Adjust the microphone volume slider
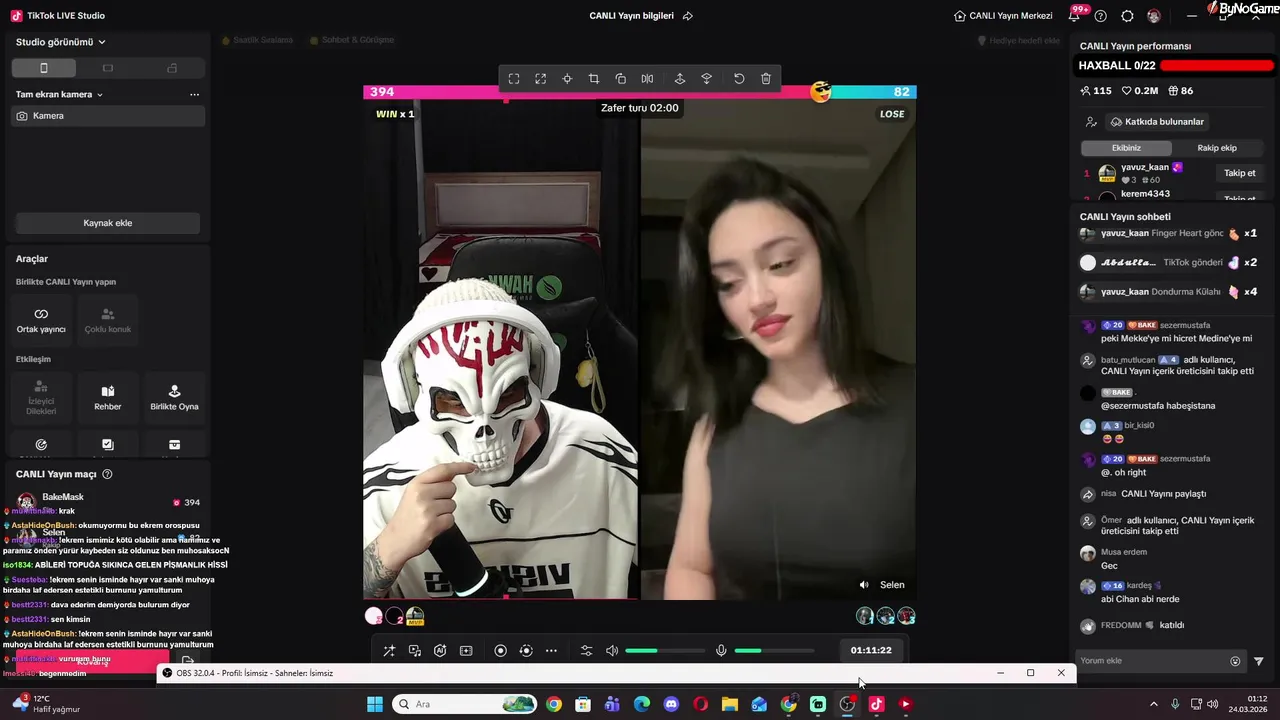This screenshot has height=720, width=1280. [774, 651]
